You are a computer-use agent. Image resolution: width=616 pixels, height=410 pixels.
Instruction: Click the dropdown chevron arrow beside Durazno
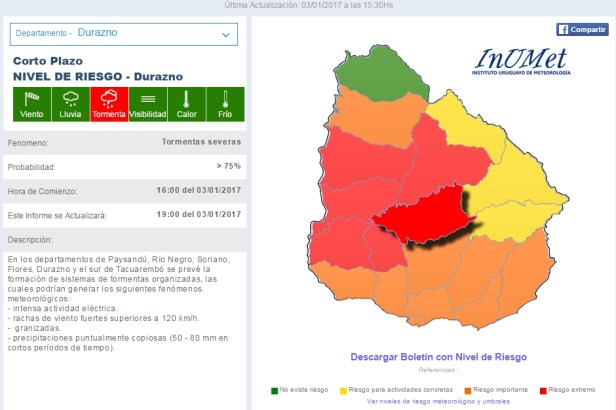225,34
